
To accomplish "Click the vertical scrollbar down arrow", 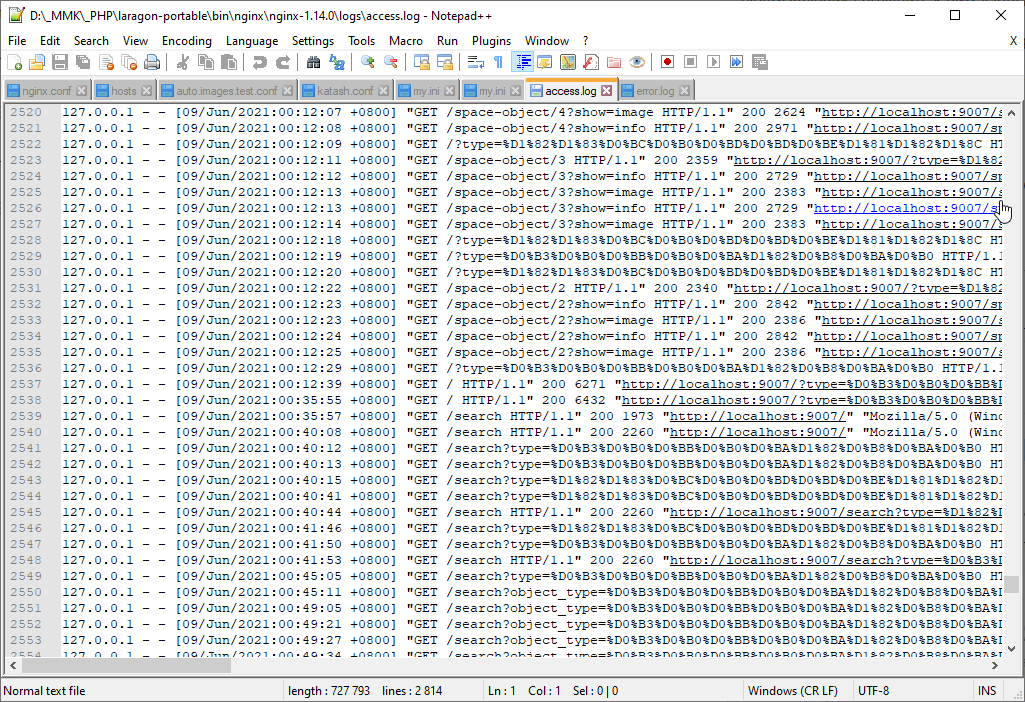I will [1012, 647].
